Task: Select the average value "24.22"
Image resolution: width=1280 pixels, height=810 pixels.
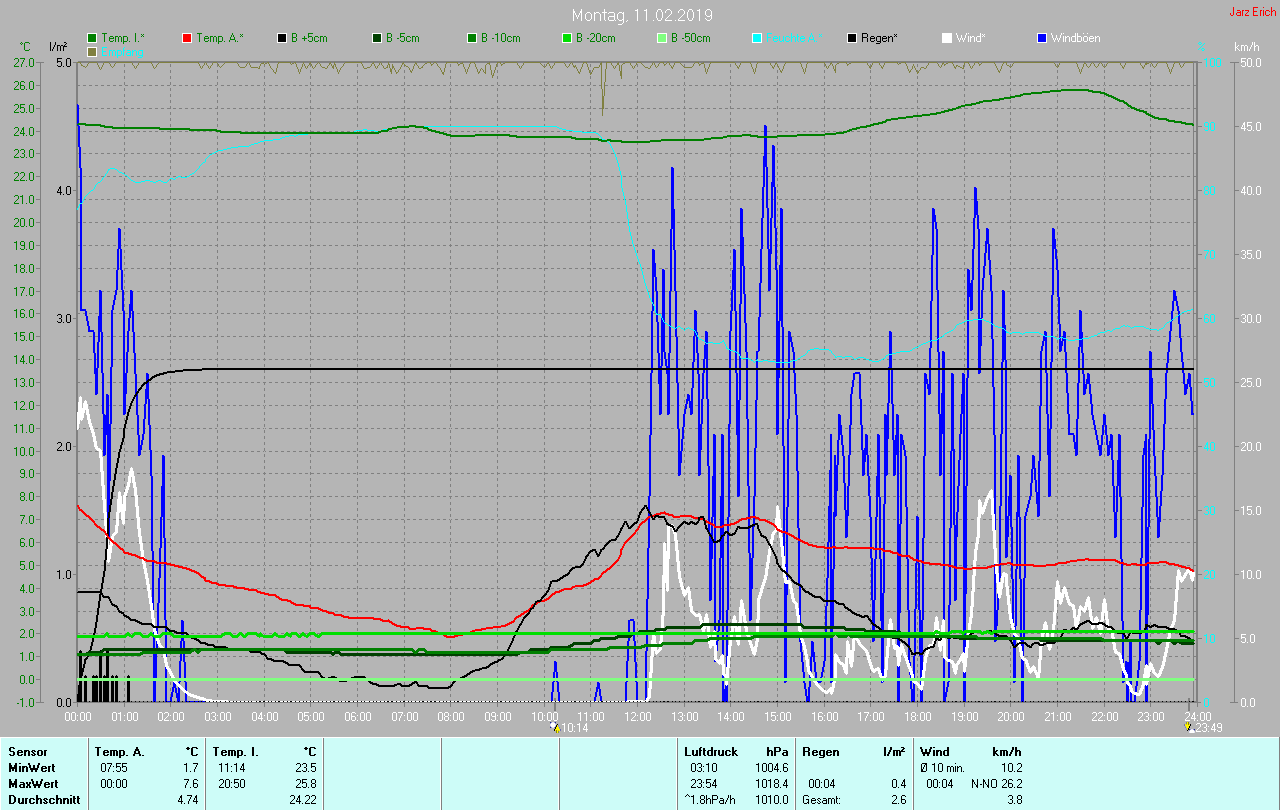Action: (302, 800)
